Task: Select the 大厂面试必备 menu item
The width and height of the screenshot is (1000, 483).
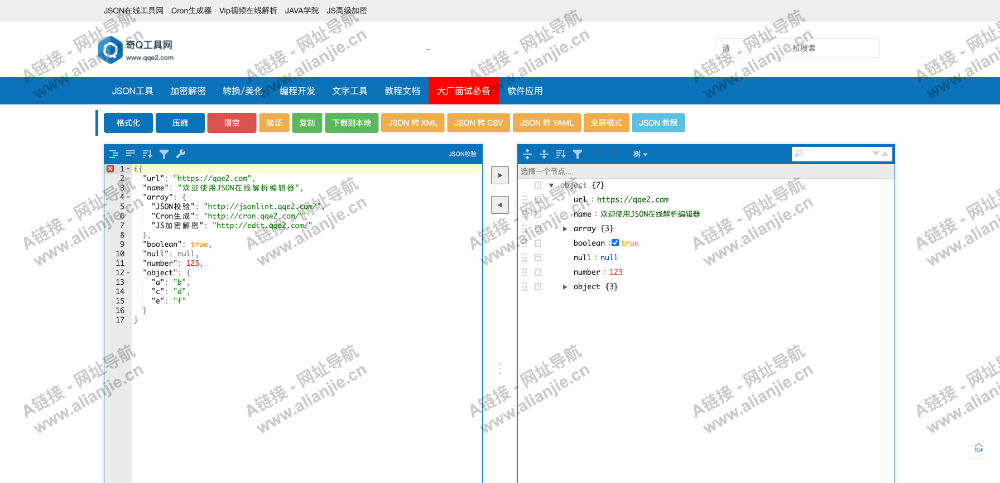Action: coord(463,91)
